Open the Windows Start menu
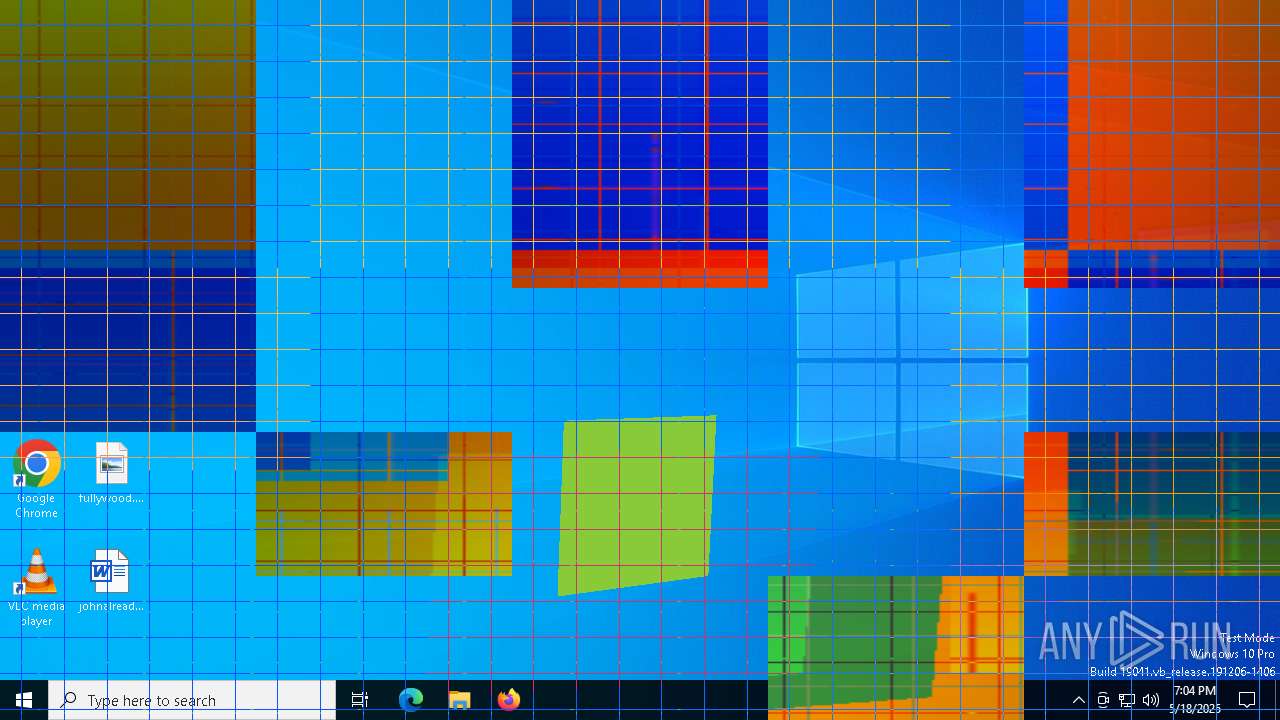This screenshot has width=1280, height=720. point(24,700)
